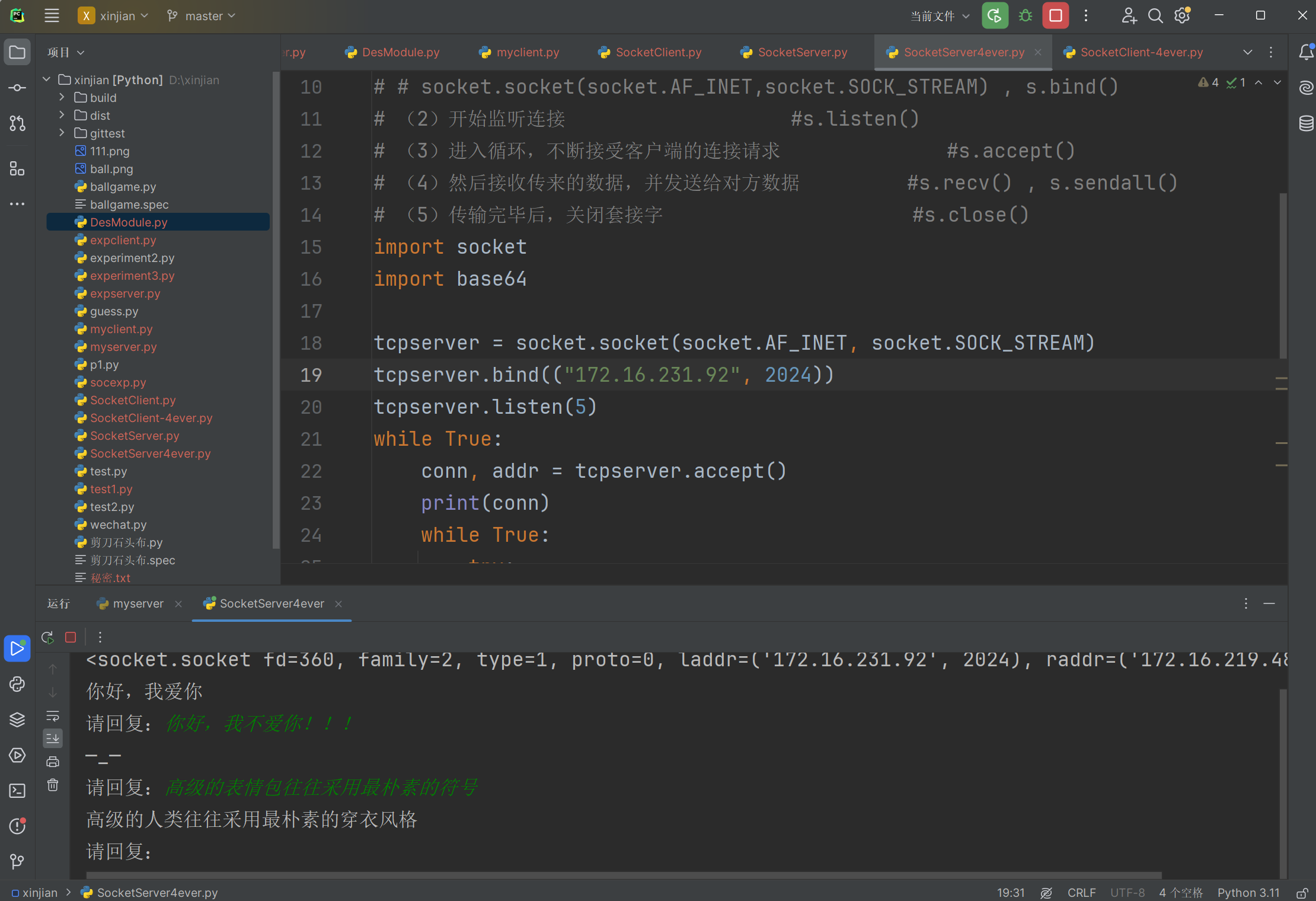Toggle scroll to end of console
The height and width of the screenshot is (901, 1316).
(x=53, y=739)
